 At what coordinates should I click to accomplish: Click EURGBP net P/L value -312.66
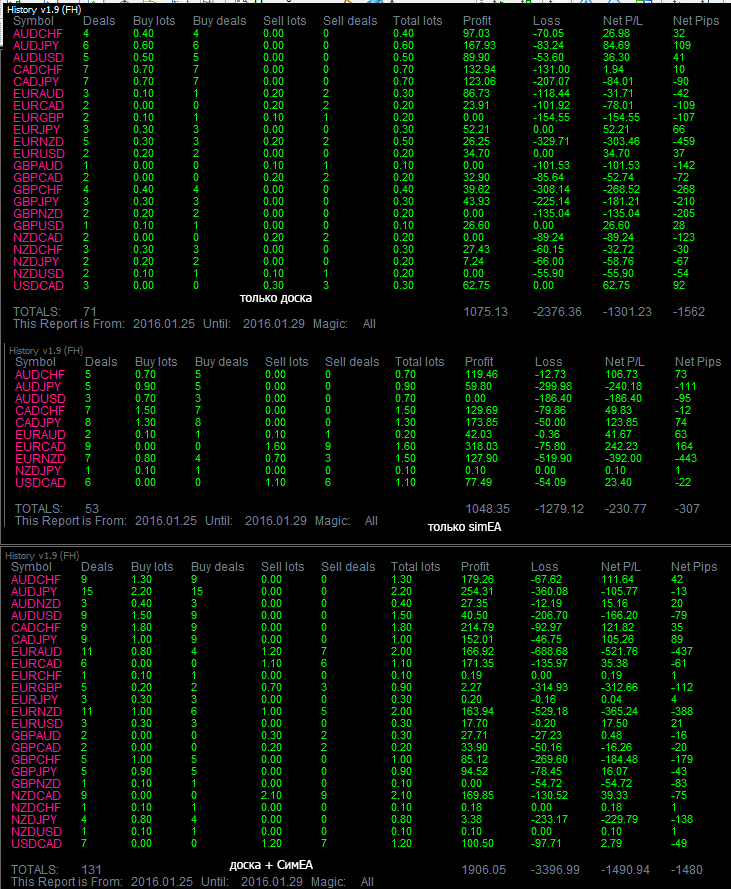point(619,688)
